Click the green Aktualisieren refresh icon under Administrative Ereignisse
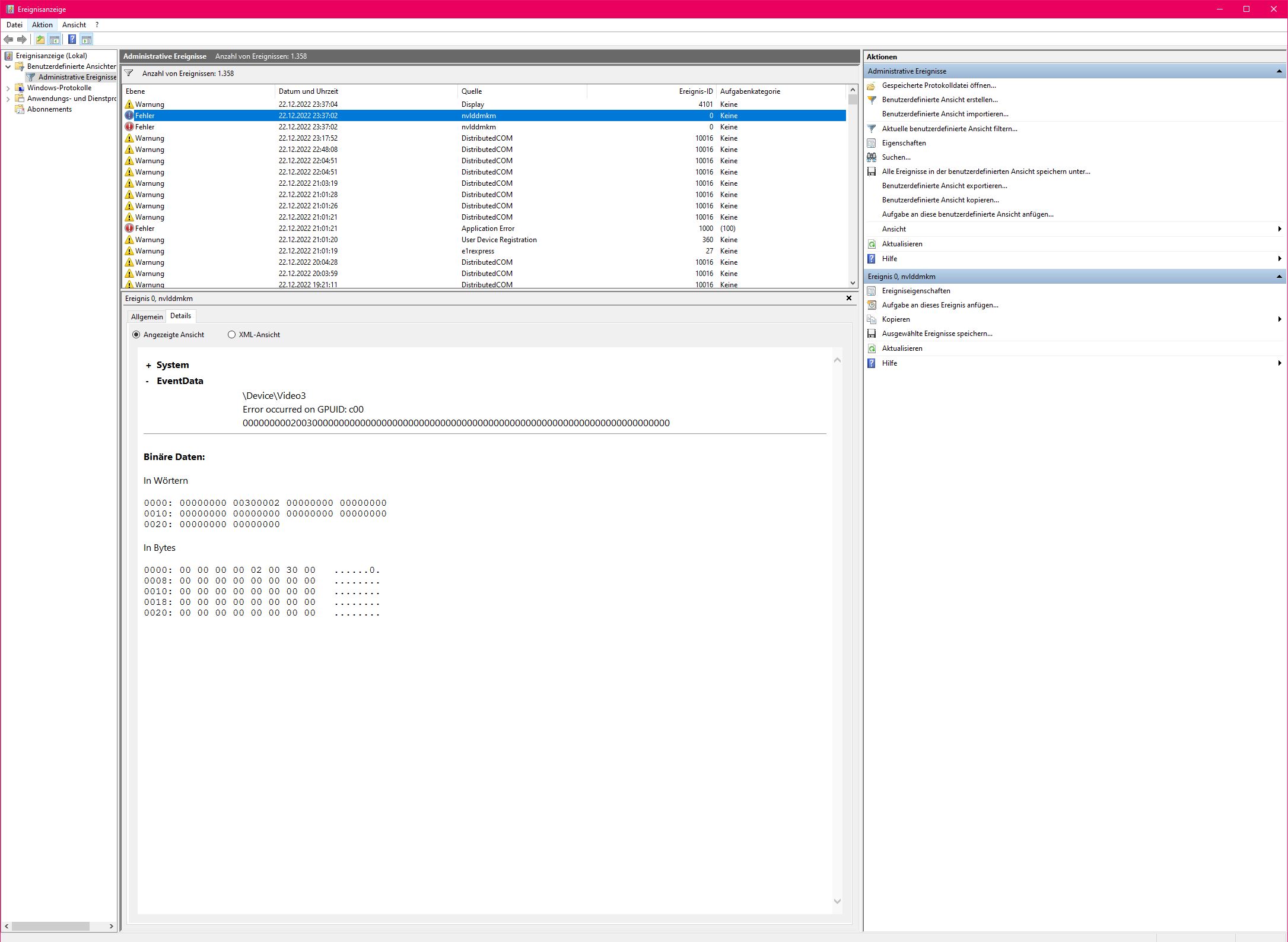The height and width of the screenshot is (942, 1288). click(872, 244)
